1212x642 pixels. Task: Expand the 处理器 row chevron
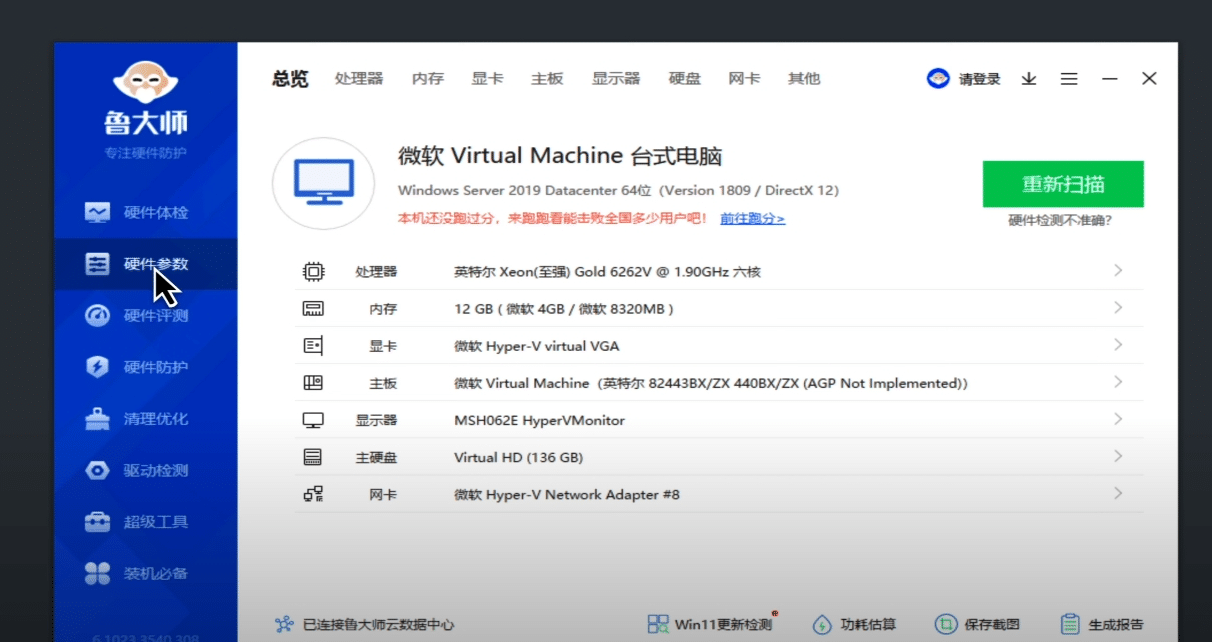pos(1118,271)
